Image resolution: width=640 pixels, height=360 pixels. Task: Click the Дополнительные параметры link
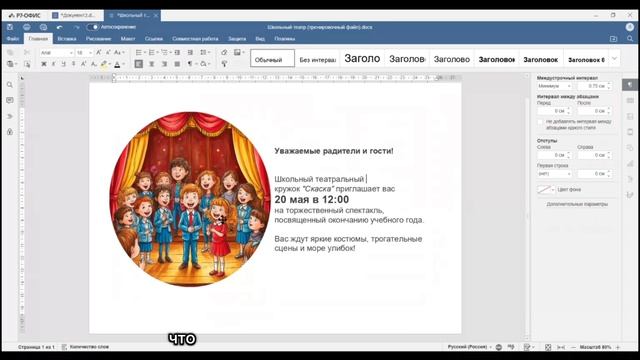coord(577,204)
